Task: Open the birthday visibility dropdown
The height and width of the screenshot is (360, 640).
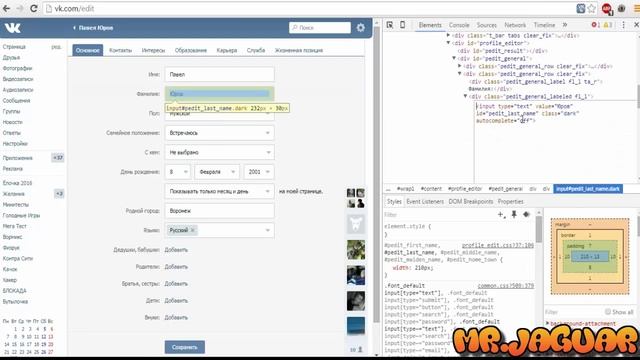Action: pos(220,191)
